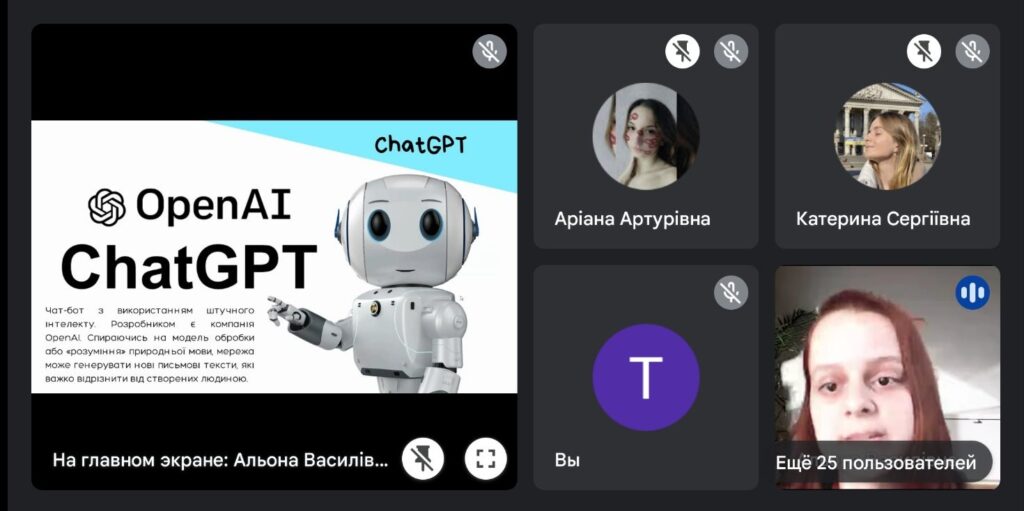Unpin the main screen presentation tile

click(423, 459)
